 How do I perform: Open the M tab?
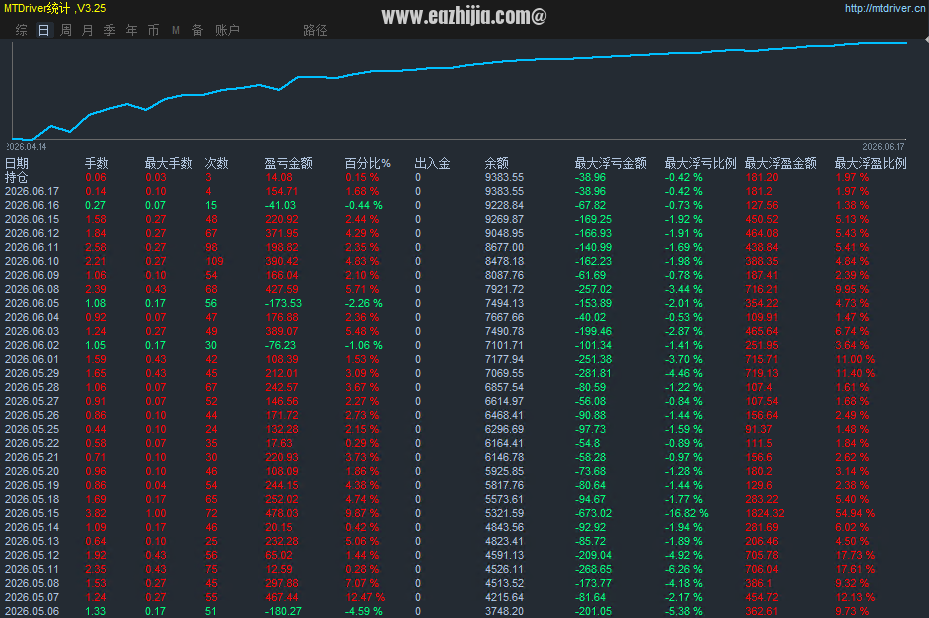click(x=176, y=30)
